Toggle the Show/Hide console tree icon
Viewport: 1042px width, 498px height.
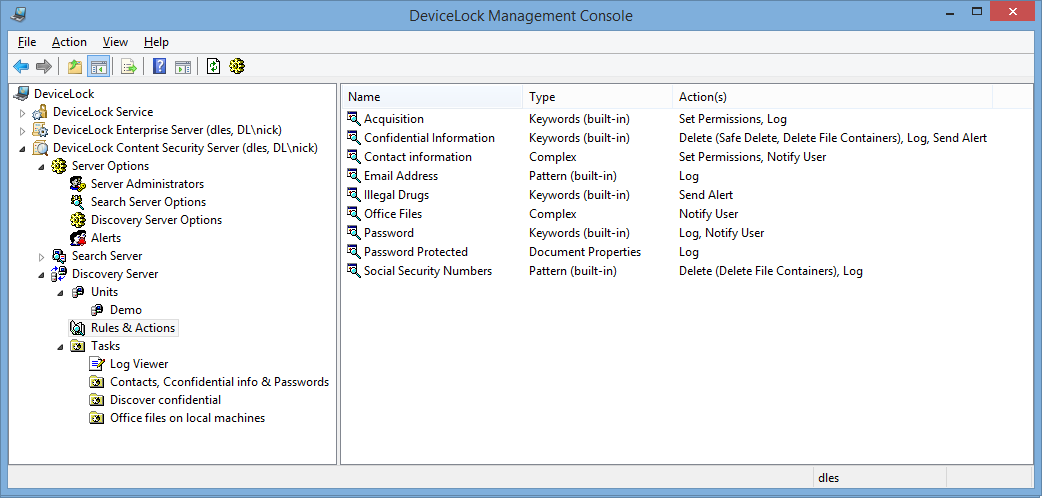(98, 66)
